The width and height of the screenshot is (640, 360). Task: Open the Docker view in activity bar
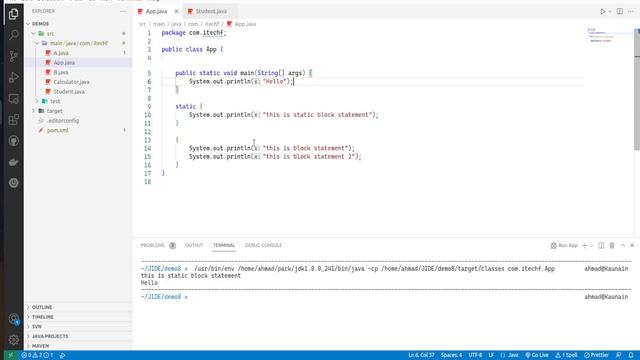(x=13, y=162)
